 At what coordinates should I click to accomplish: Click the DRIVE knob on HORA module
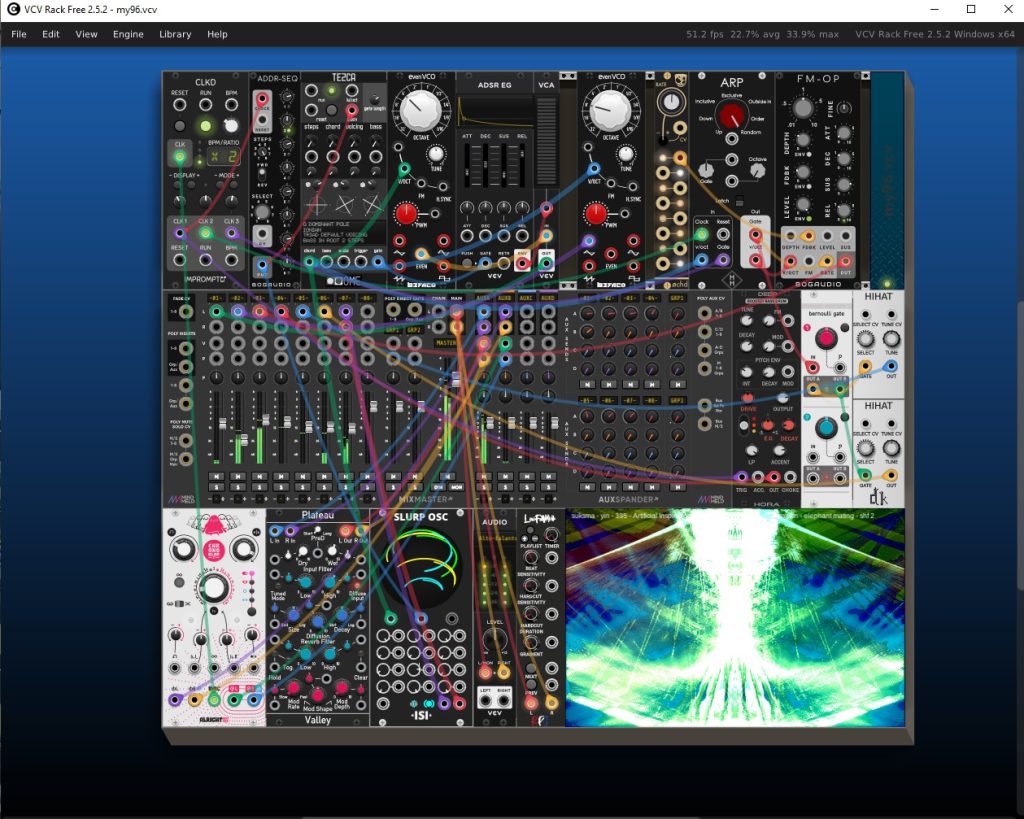(x=748, y=398)
